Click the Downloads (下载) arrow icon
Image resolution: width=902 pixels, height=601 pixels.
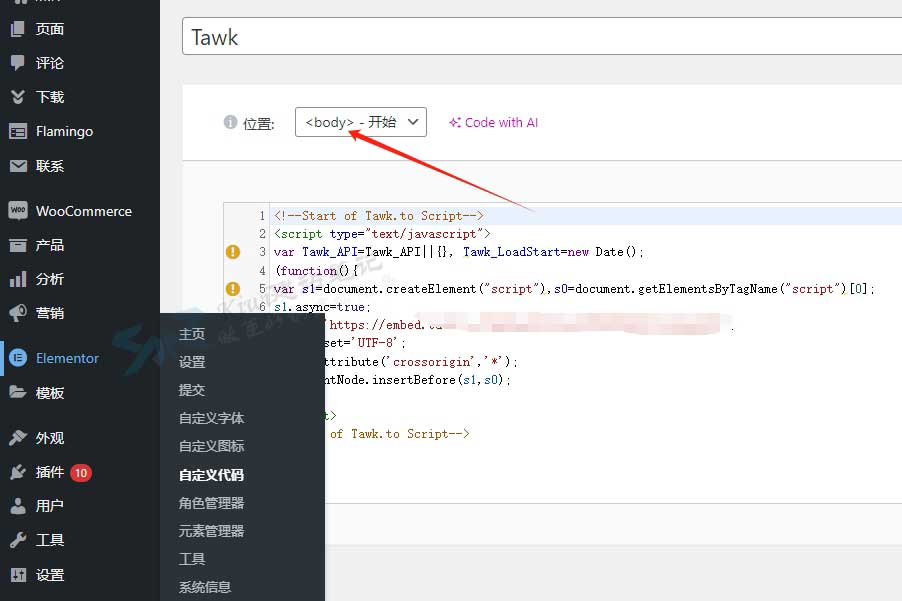point(17,97)
